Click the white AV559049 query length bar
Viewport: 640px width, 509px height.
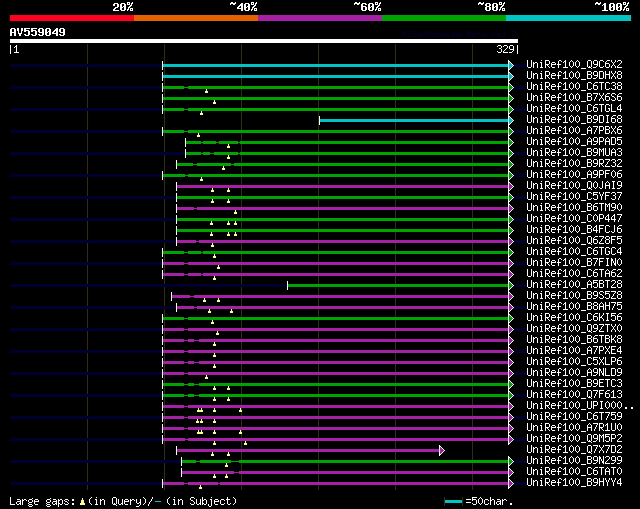(x=264, y=41)
